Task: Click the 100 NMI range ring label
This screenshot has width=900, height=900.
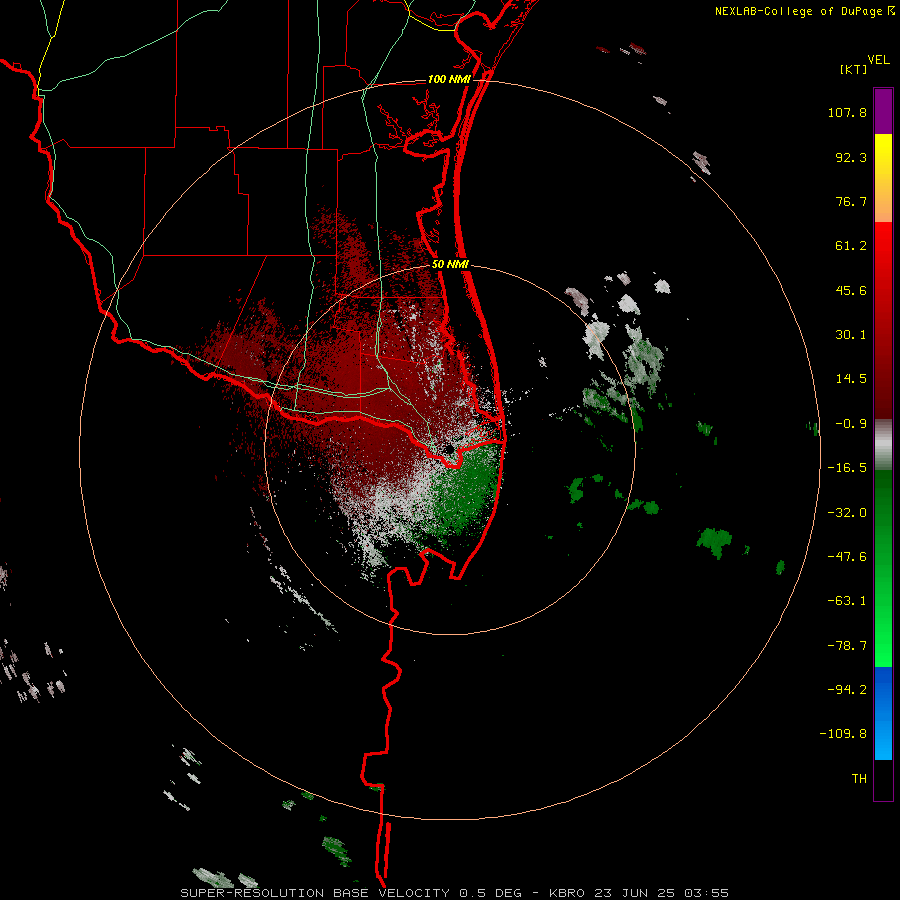Action: click(449, 79)
